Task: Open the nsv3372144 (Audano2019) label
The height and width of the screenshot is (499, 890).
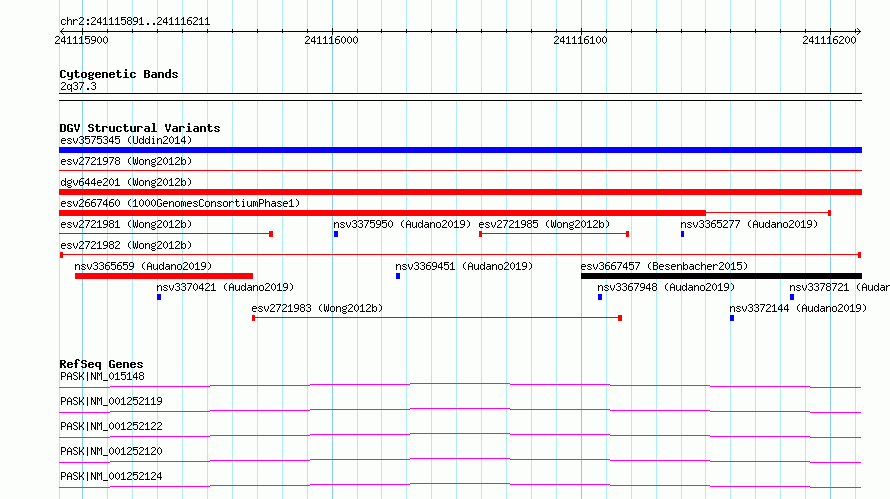Action: pos(798,308)
